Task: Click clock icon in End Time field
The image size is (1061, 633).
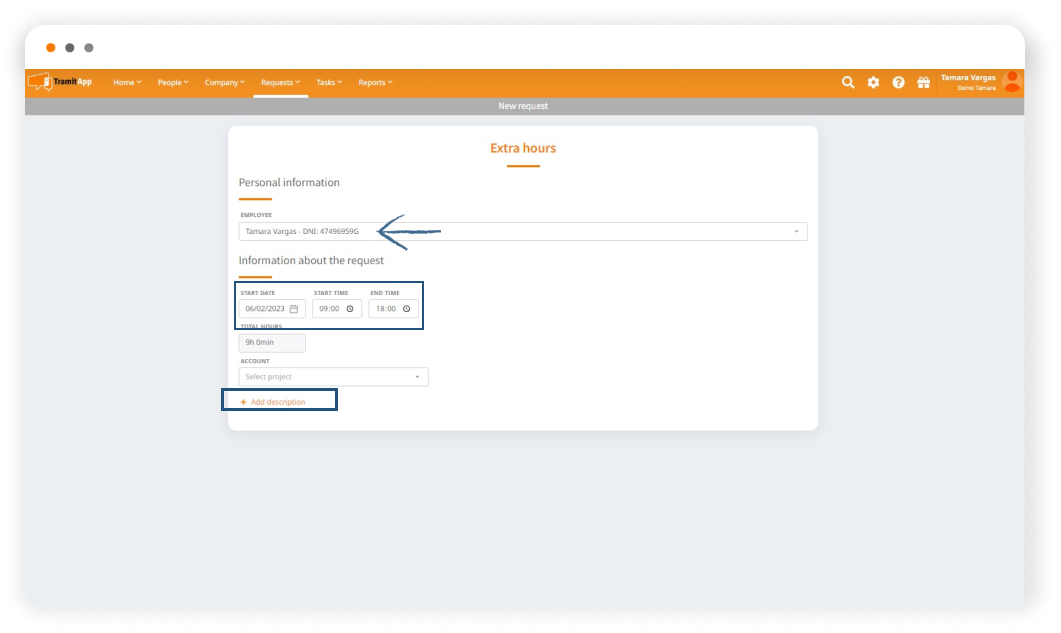Action: pyautogui.click(x=406, y=309)
